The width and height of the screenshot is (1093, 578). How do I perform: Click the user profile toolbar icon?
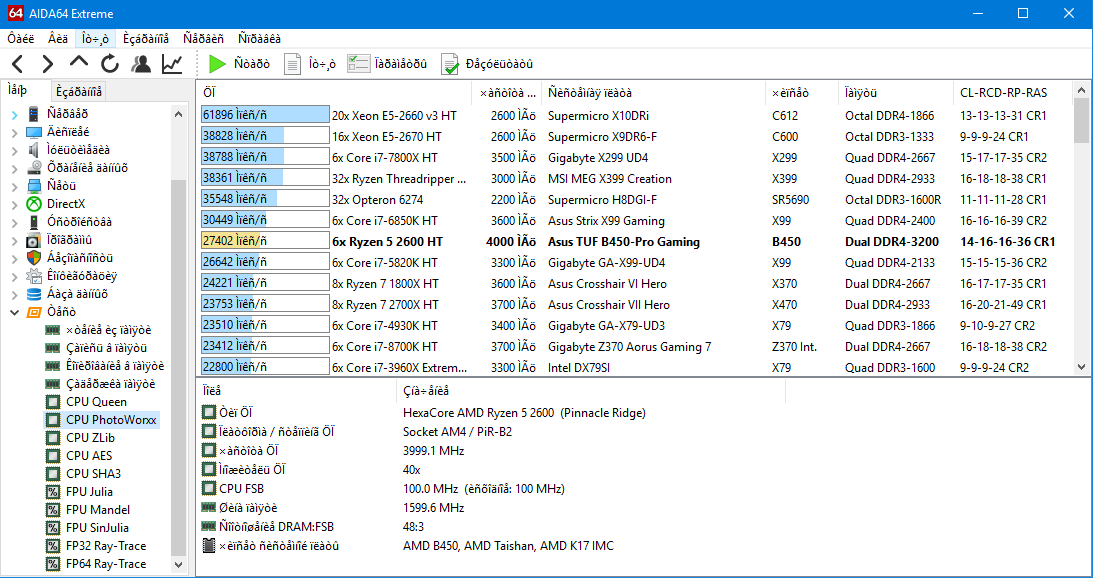141,64
